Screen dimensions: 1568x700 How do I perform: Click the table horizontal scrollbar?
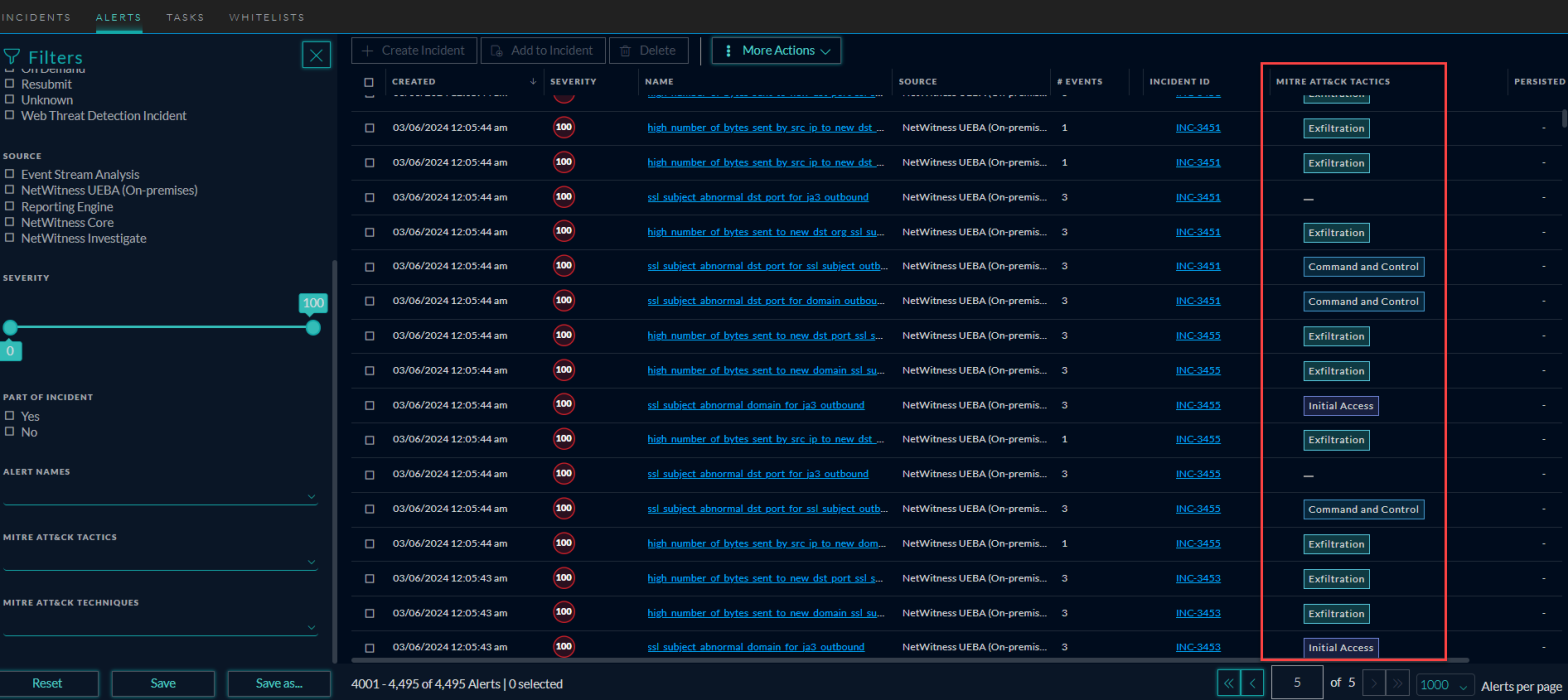pos(908,661)
